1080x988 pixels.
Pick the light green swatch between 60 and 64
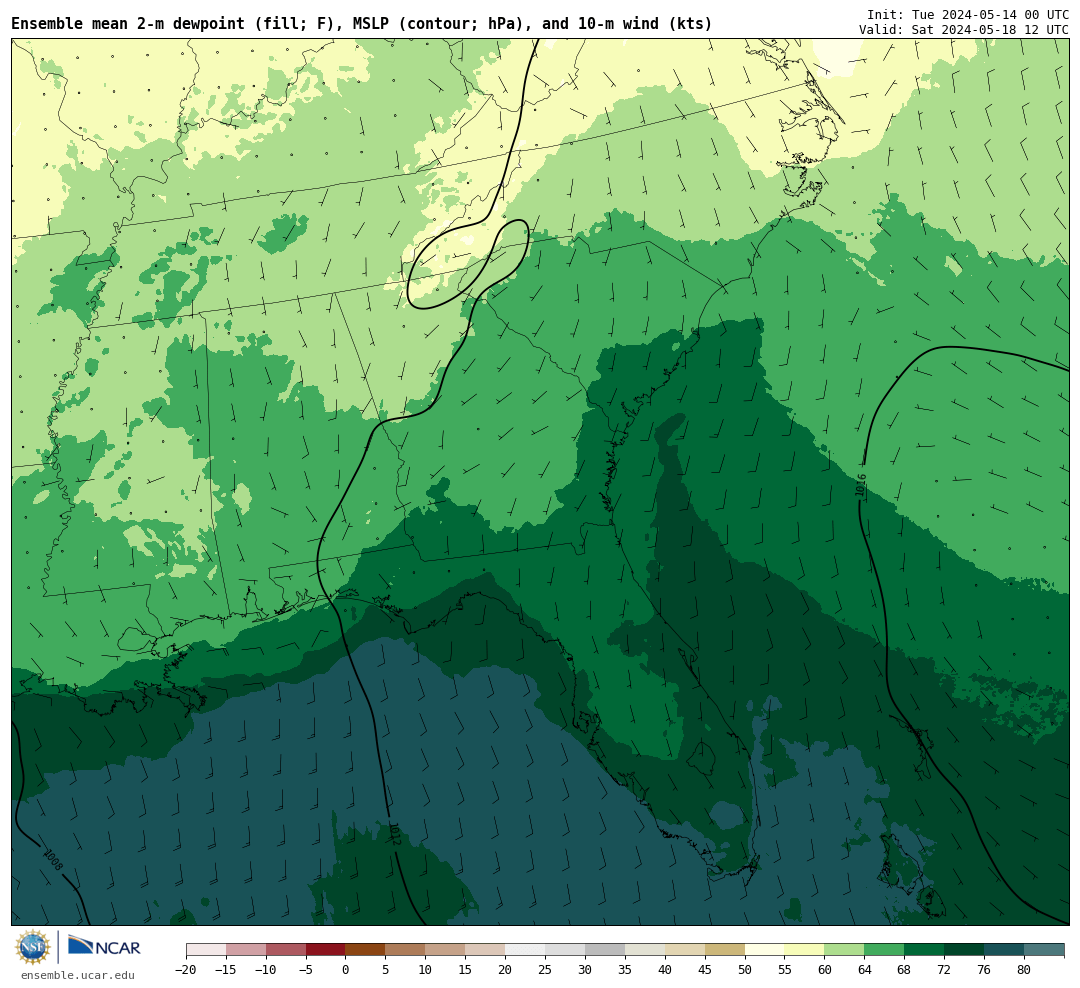coord(845,950)
